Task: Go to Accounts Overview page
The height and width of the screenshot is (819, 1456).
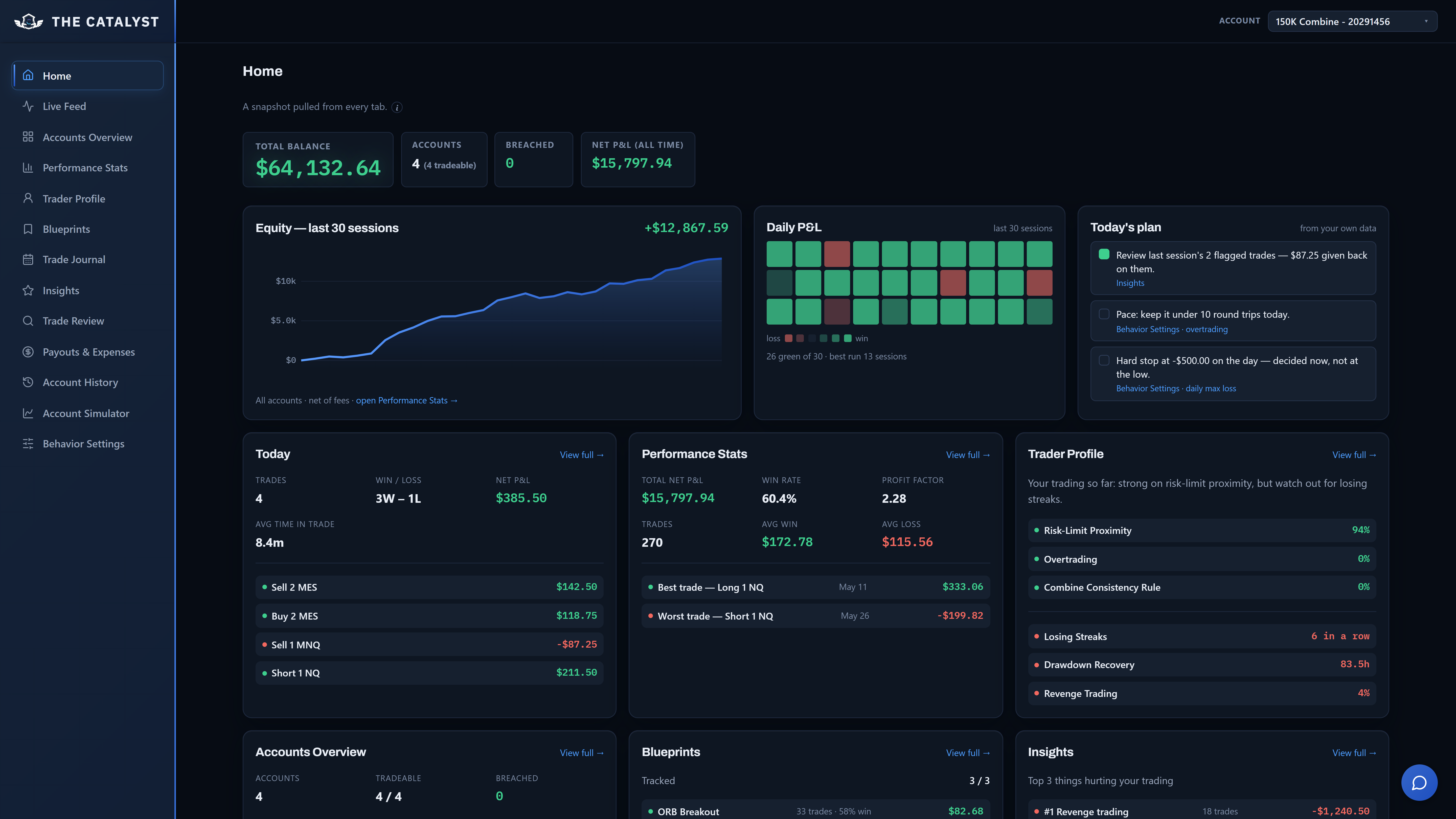Action: pyautogui.click(x=88, y=137)
